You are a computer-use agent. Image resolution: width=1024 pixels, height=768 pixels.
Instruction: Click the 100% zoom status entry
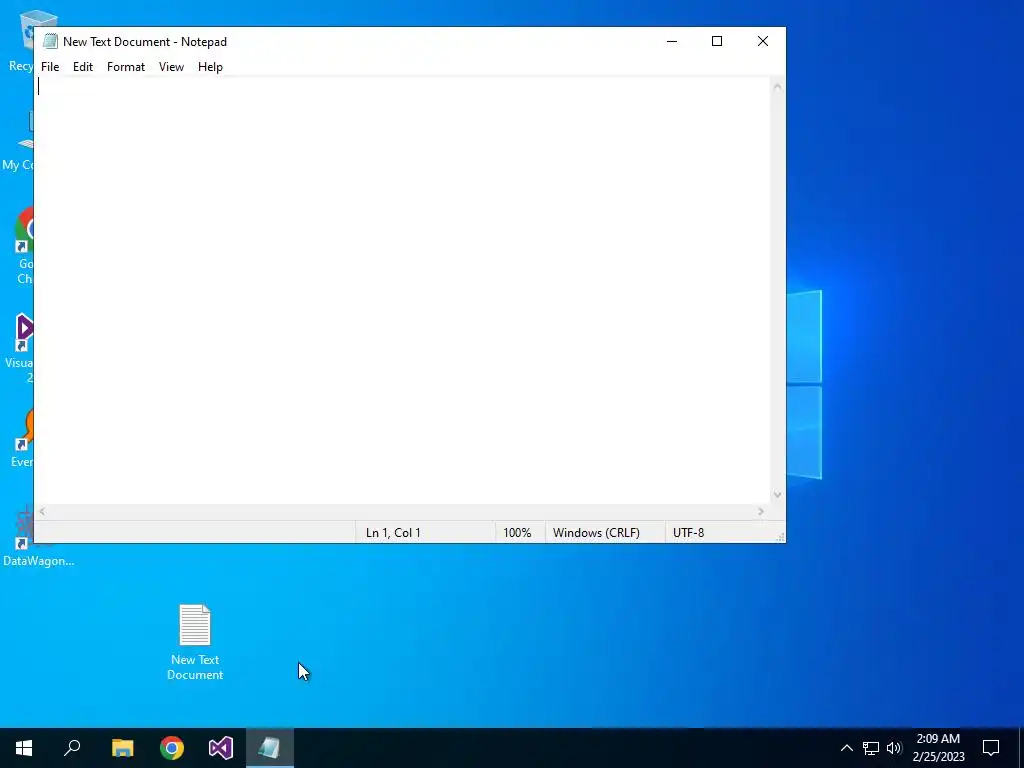tap(517, 533)
